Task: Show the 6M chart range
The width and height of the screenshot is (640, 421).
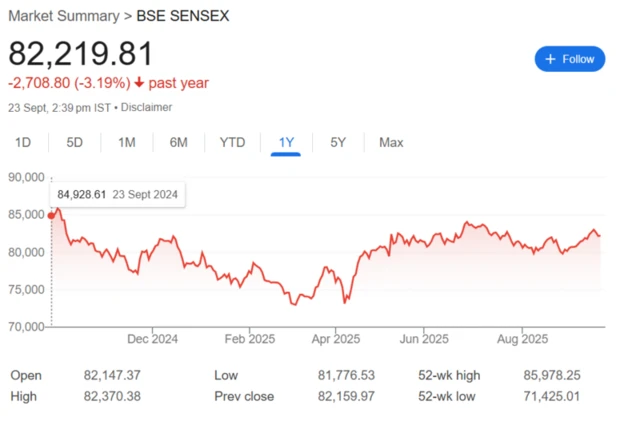Action: tap(178, 143)
